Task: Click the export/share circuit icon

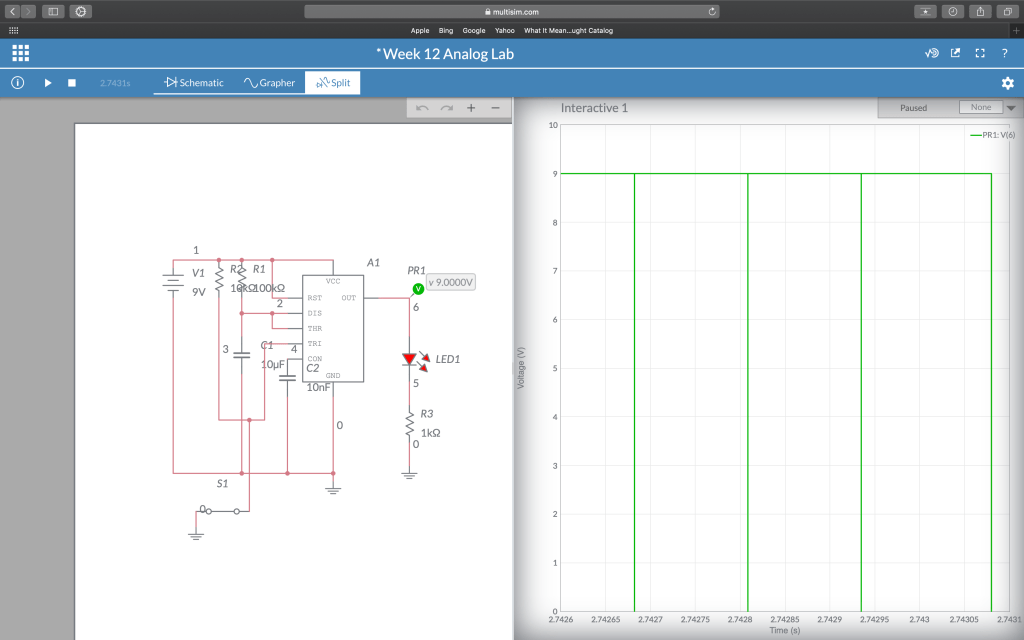Action: click(956, 53)
